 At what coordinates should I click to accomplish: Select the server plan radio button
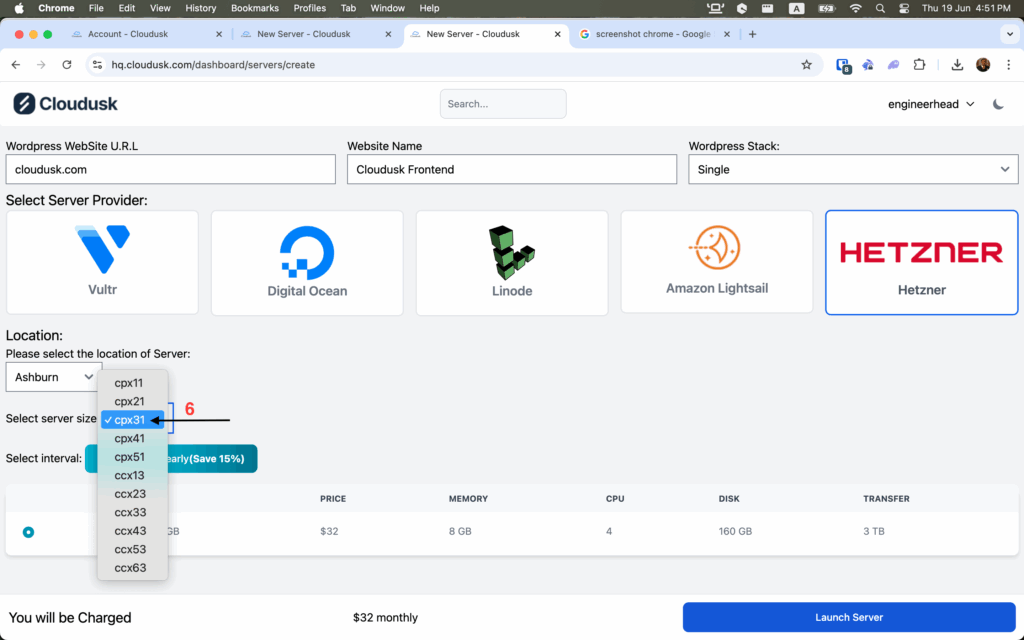tap(28, 532)
